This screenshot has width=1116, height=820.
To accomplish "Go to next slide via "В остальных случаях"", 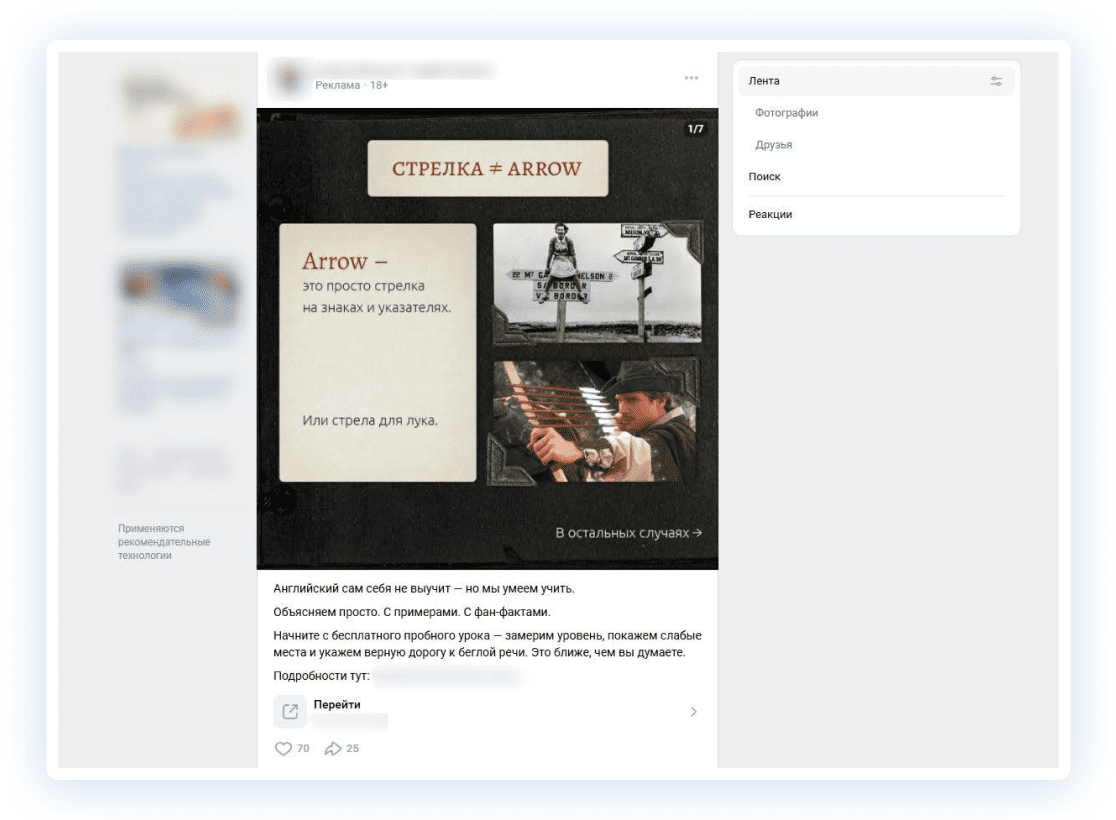I will [629, 533].
